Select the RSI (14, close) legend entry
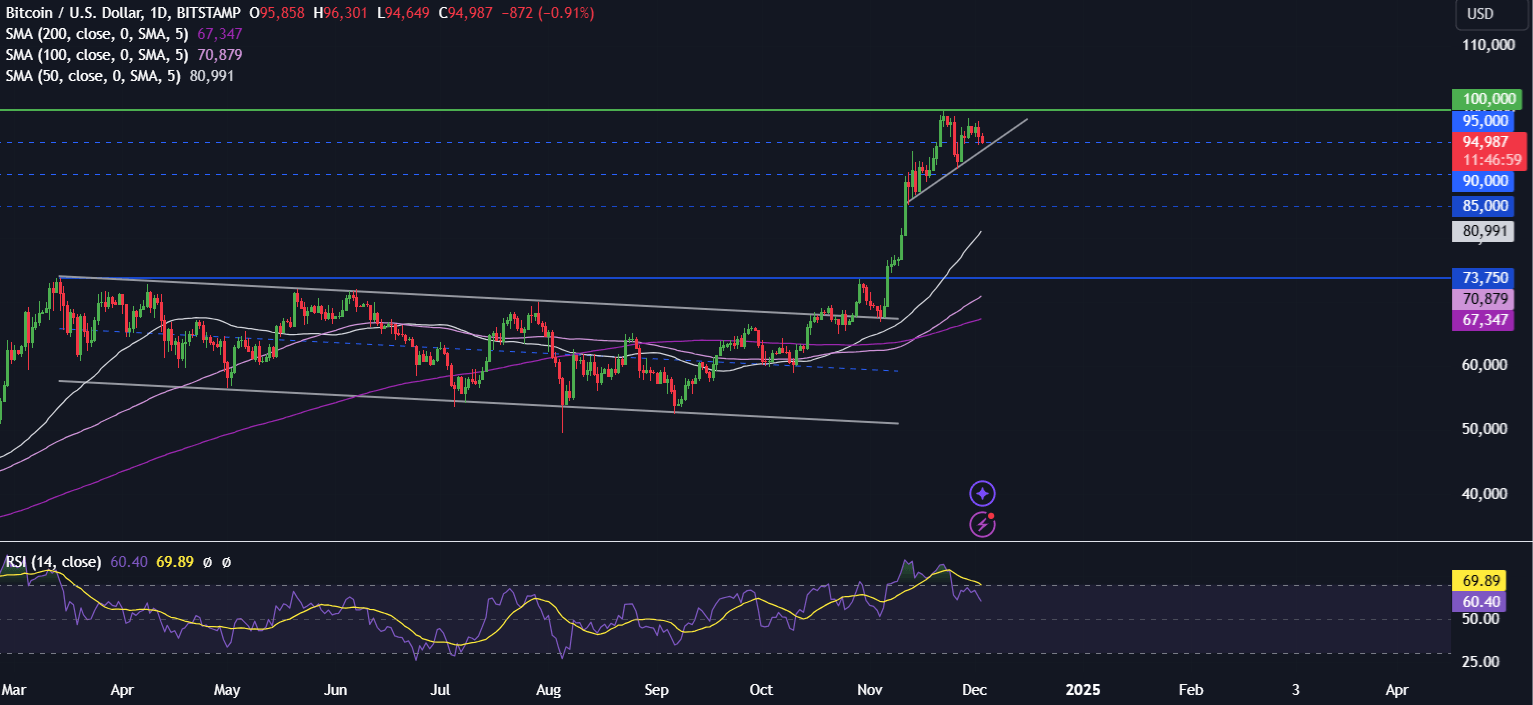The height and width of the screenshot is (705, 1533). pos(52,562)
